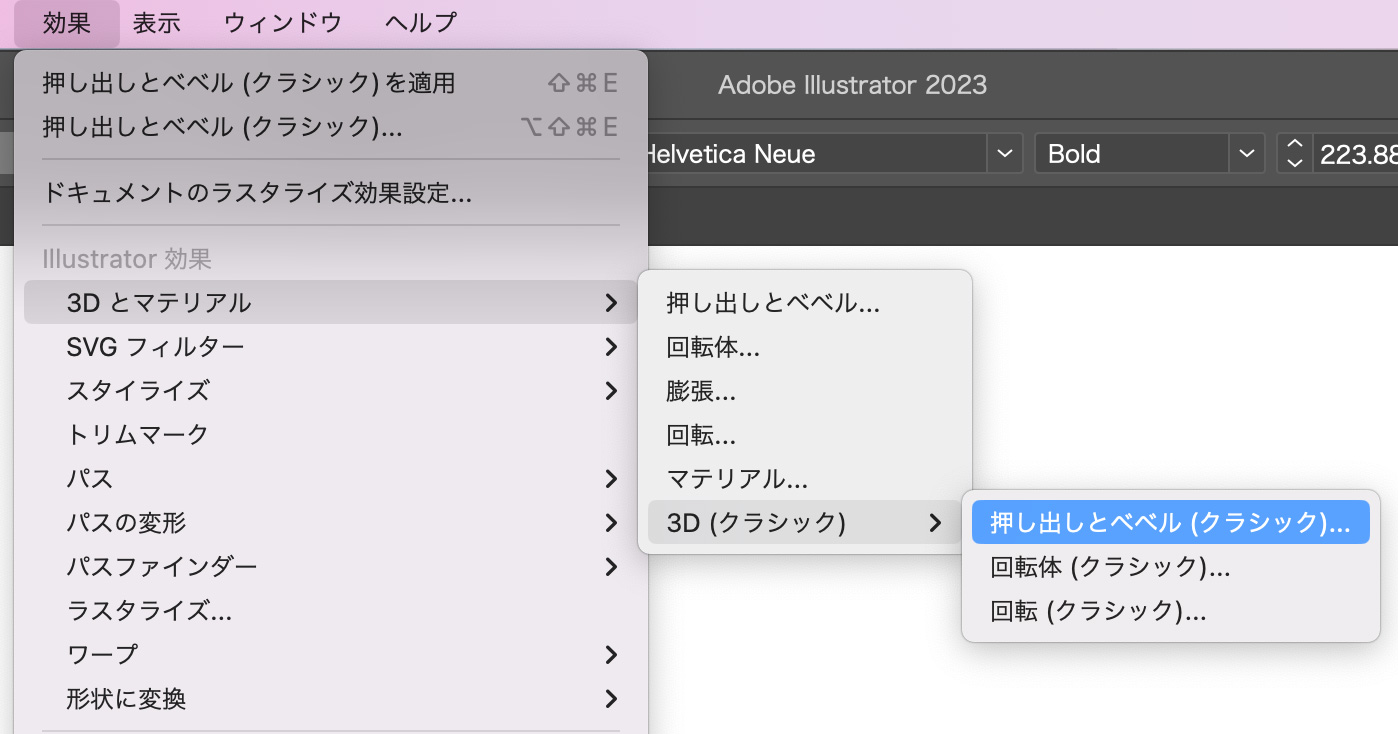Viewport: 1398px width, 734px height.
Task: Expand the ワープ submenu
Action: tap(331, 654)
